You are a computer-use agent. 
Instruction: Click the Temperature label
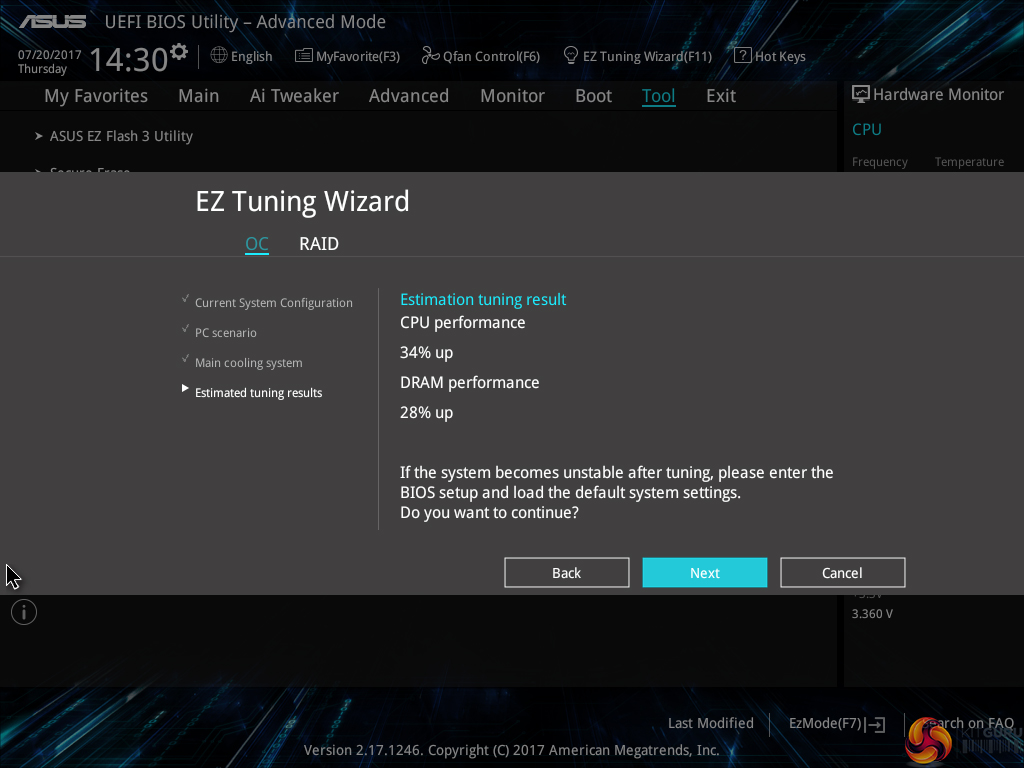pyautogui.click(x=969, y=162)
